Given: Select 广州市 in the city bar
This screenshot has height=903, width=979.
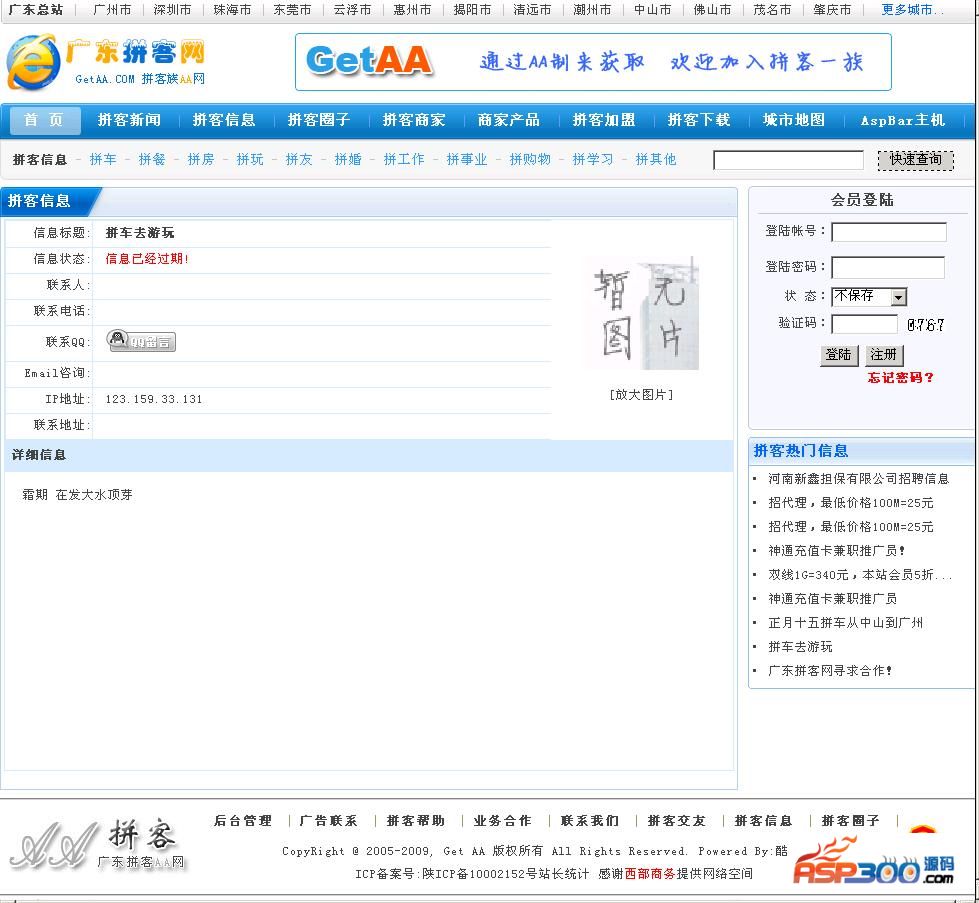Looking at the screenshot, I should pos(112,10).
